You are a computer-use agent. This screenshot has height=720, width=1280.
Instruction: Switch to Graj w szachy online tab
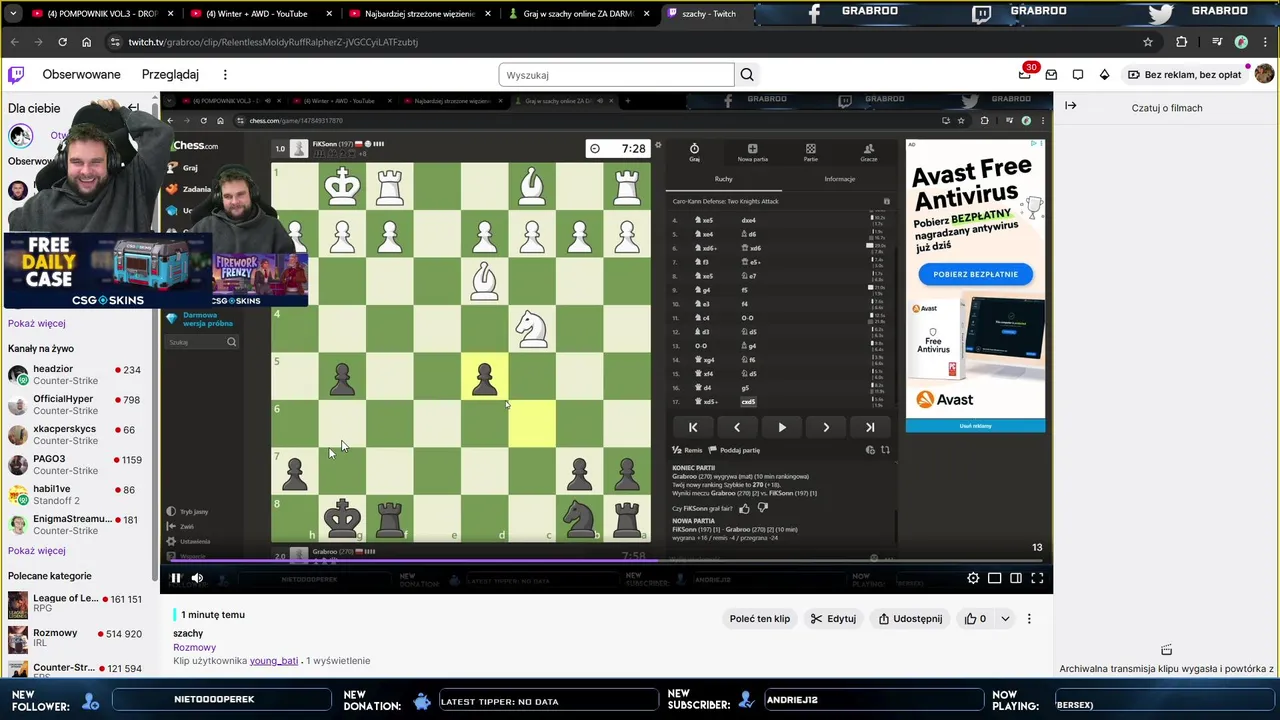[577, 14]
